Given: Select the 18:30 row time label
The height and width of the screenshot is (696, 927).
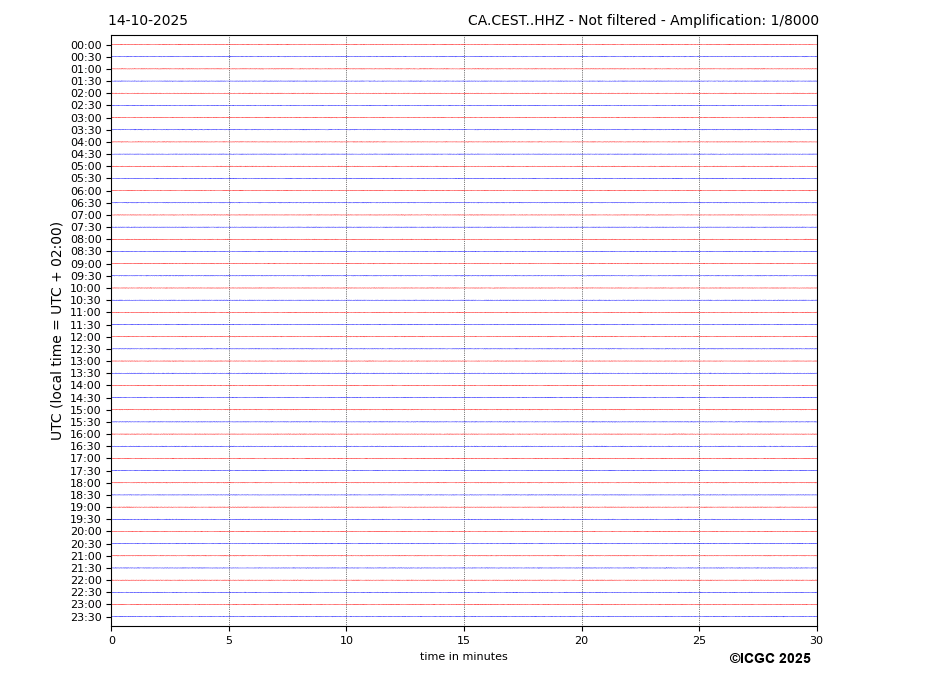Looking at the screenshot, I should (86, 495).
